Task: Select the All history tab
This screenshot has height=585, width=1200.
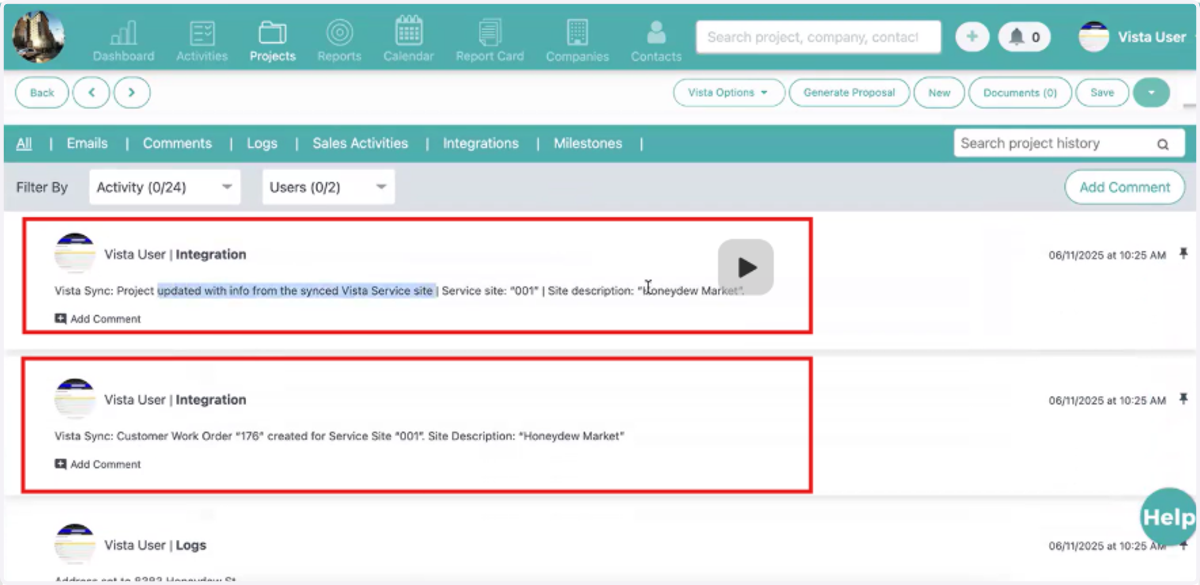Action: [x=24, y=143]
